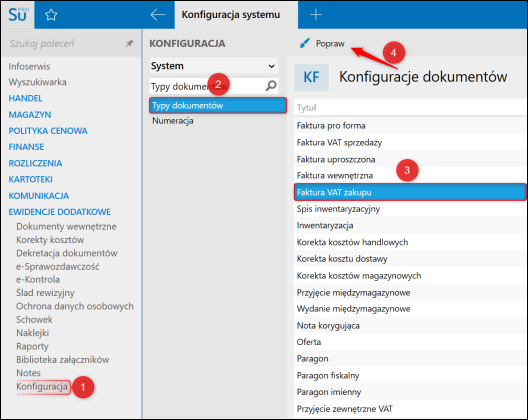This screenshot has height=420, width=528.
Task: Expand the MAGAZYN menu section
Action: click(30, 115)
